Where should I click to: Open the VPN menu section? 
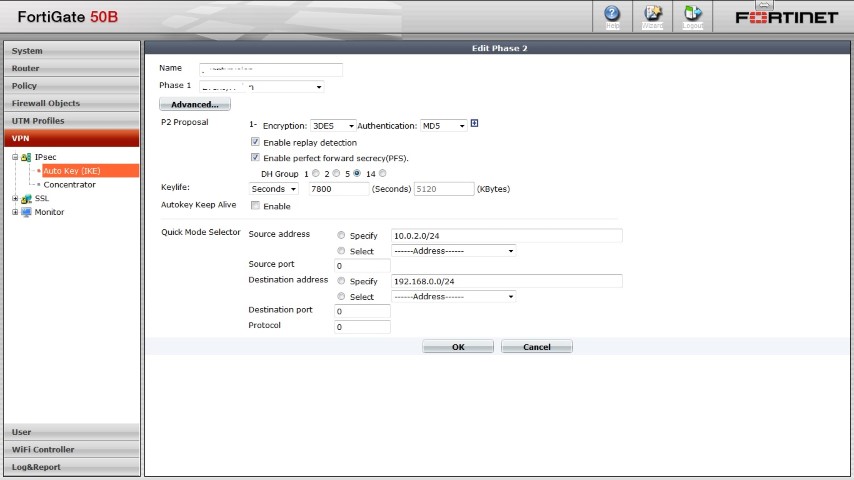[72, 138]
